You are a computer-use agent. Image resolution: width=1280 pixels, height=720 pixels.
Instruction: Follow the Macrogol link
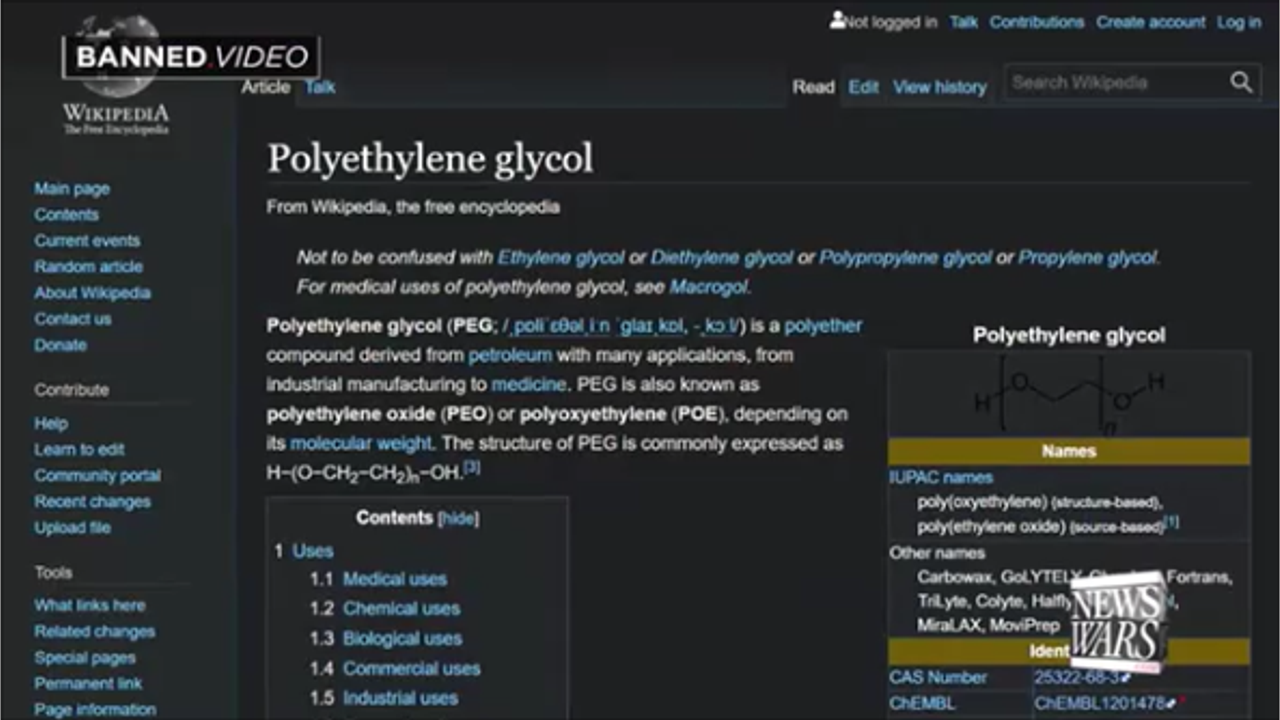[708, 287]
